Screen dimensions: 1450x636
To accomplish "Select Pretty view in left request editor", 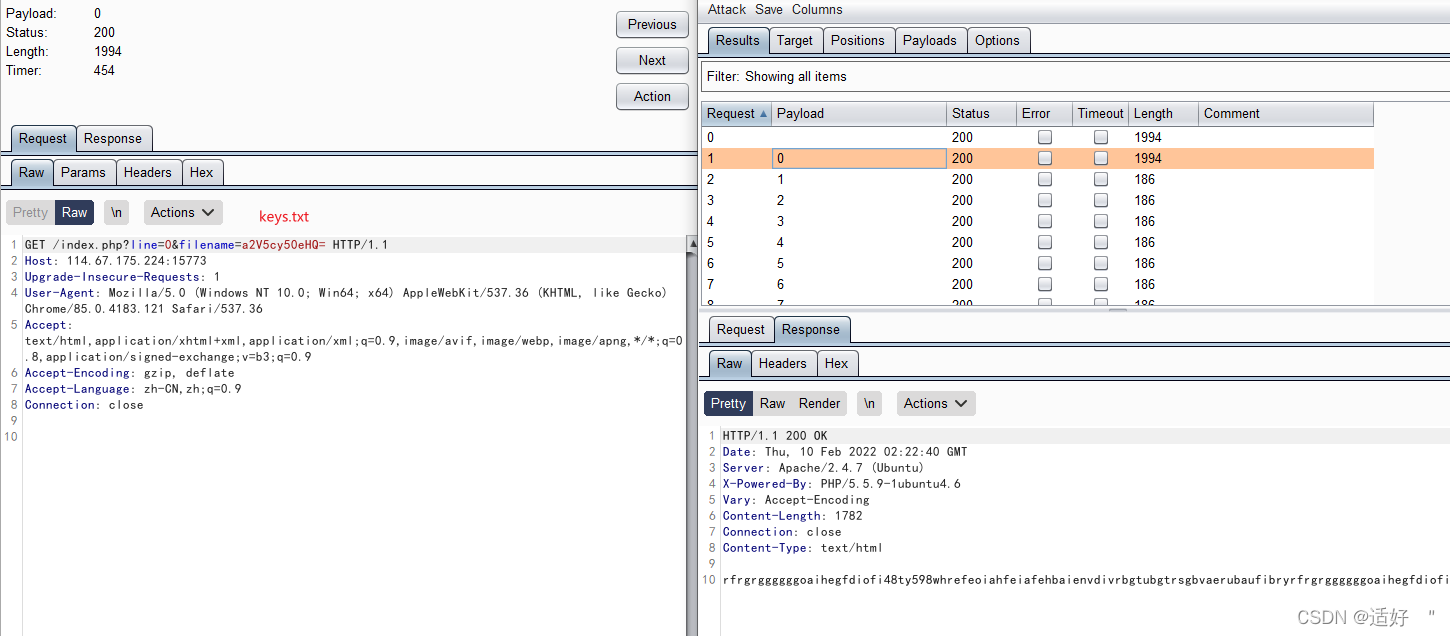I will (x=30, y=212).
